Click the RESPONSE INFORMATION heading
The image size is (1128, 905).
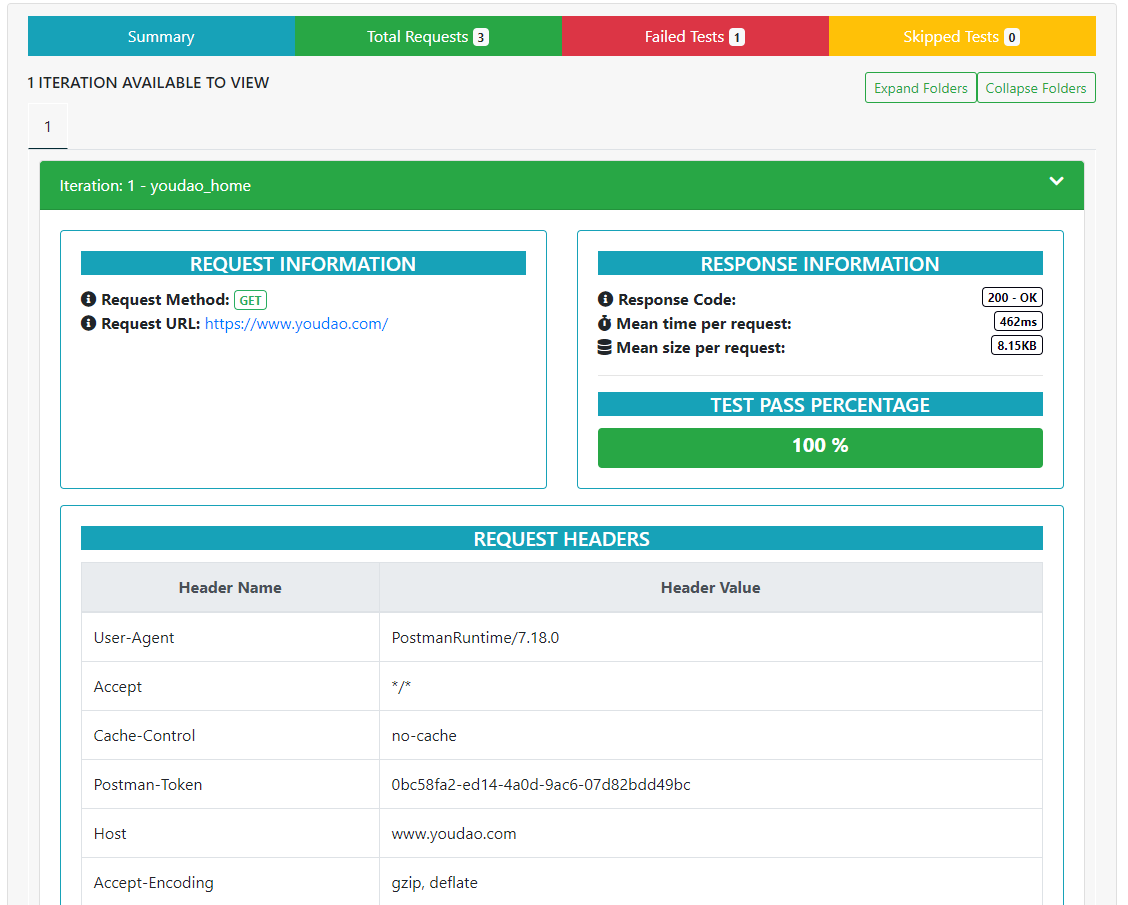[820, 263]
